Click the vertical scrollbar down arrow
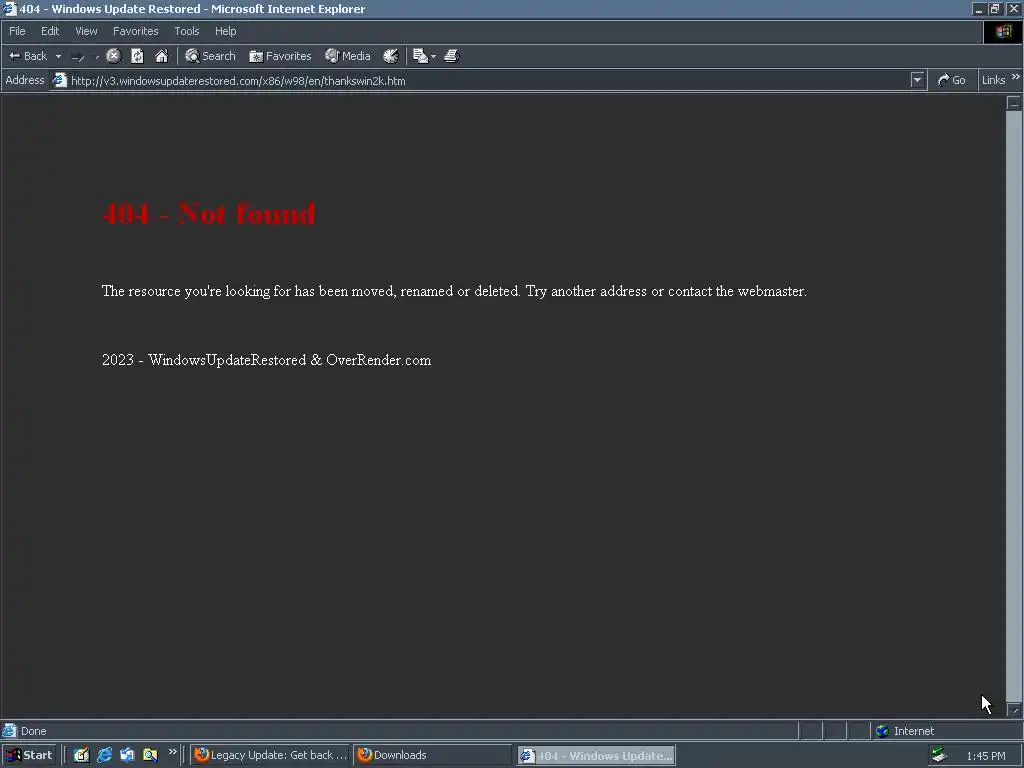Viewport: 1024px width, 768px height. click(1014, 710)
